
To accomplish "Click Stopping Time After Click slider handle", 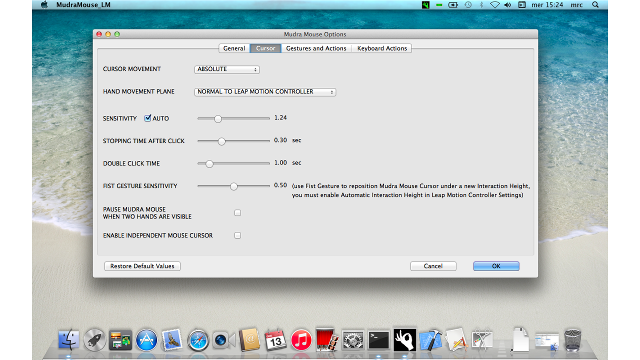I will coord(222,141).
